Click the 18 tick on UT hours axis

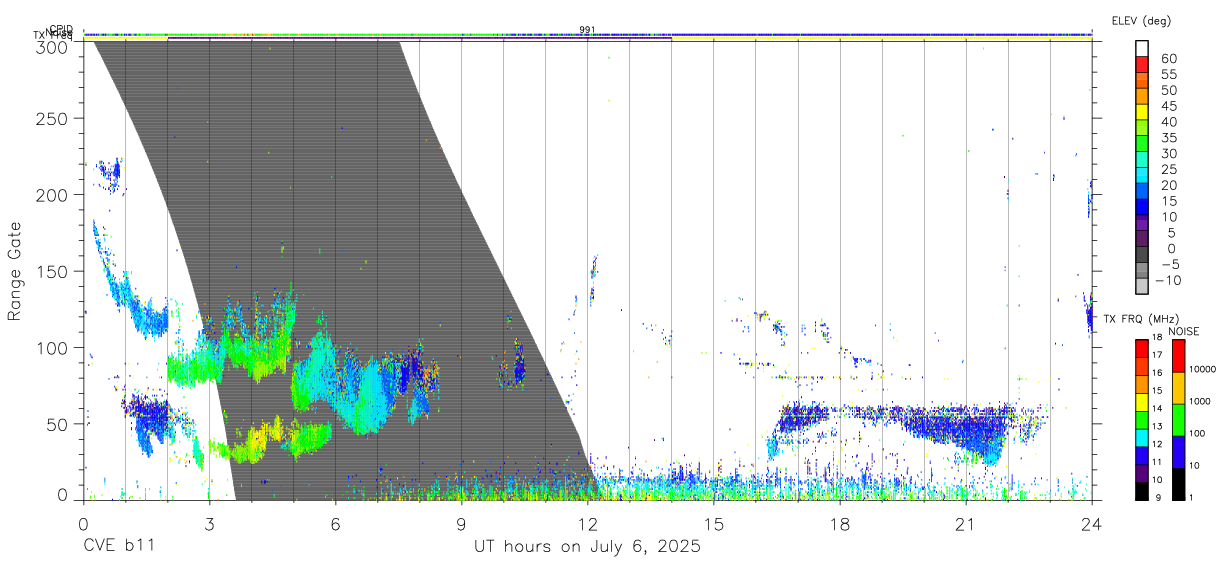pos(840,524)
